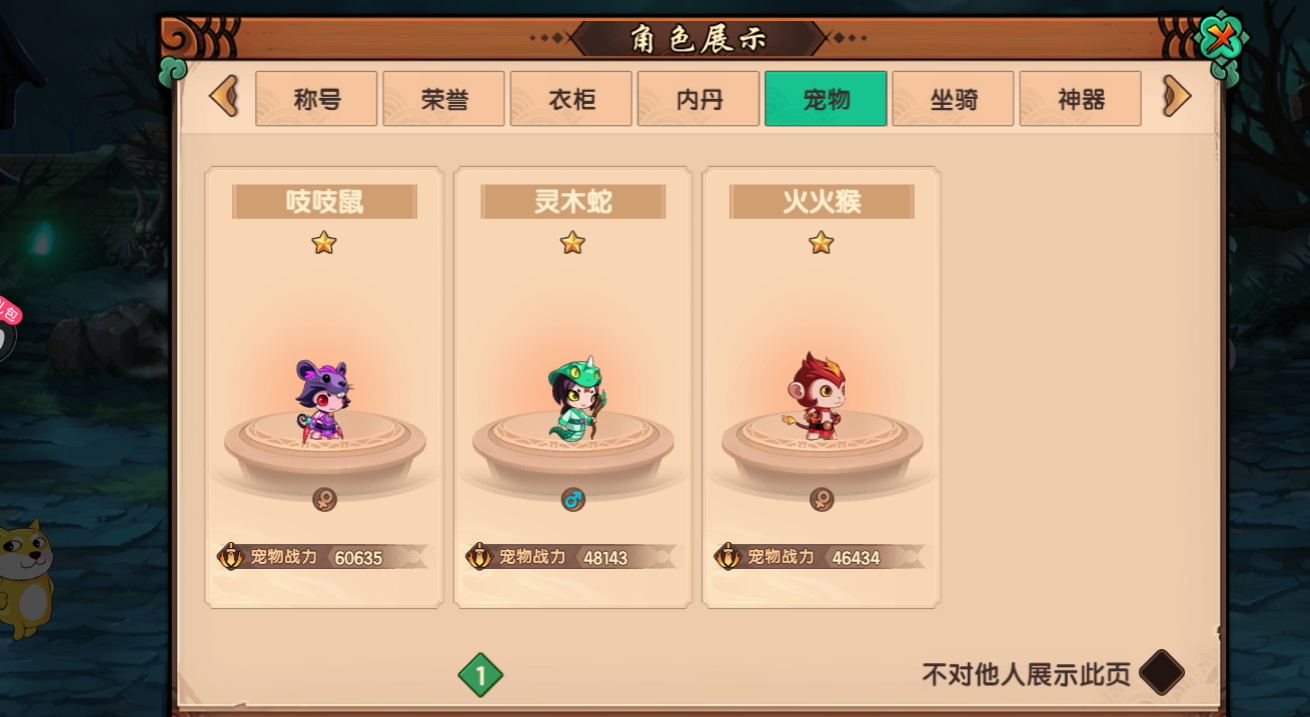Viewport: 1310px width, 717px height.
Task: Switch to the 称号 tab
Action: pos(316,99)
